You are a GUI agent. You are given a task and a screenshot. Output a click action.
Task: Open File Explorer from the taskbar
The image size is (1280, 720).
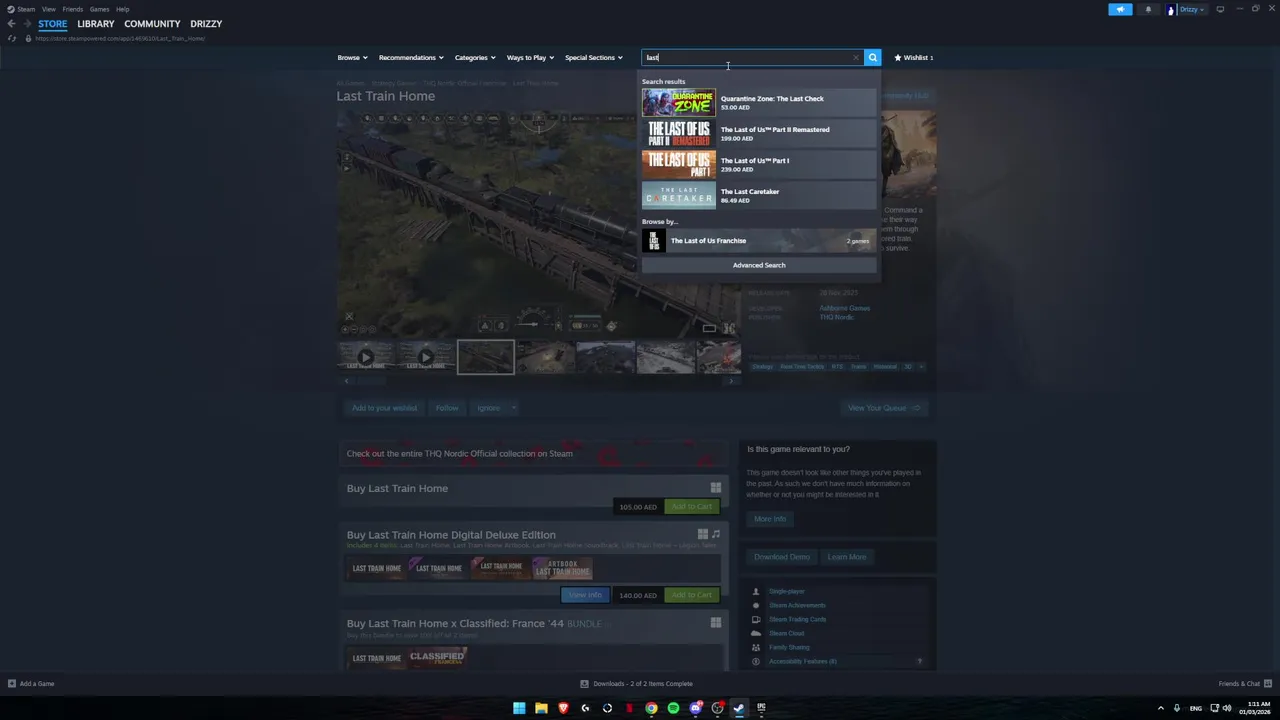[x=541, y=708]
